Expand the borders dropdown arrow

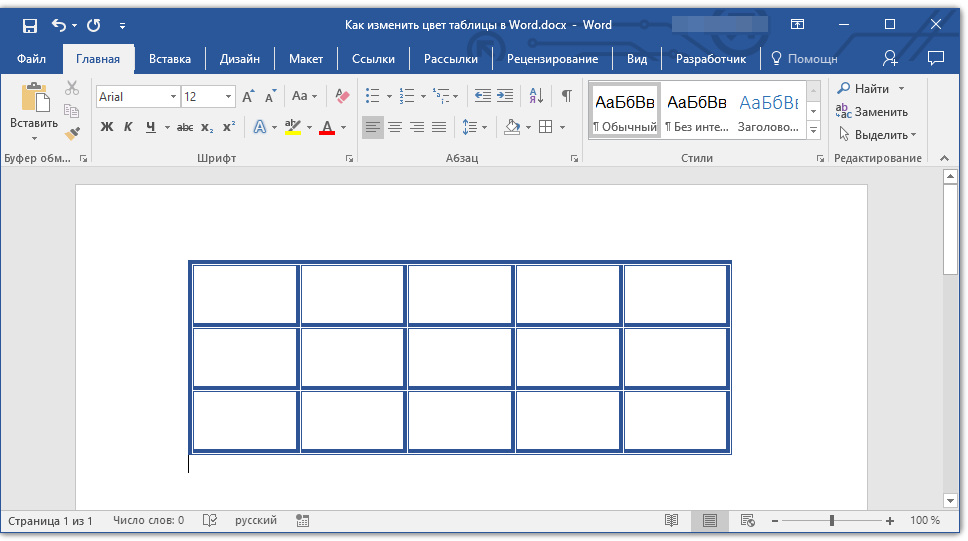pyautogui.click(x=562, y=127)
